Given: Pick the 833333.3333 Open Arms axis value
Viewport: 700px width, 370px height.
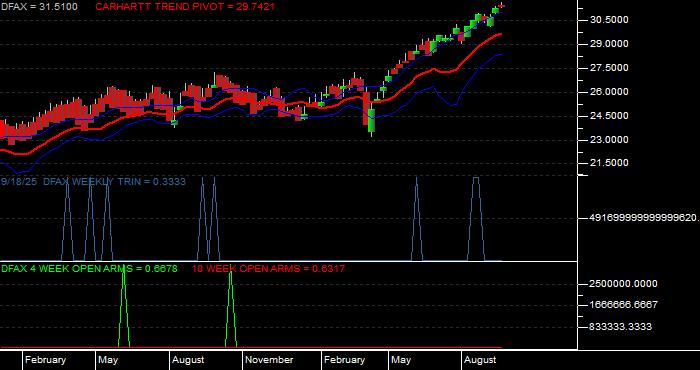Looking at the screenshot, I should click(x=621, y=327).
